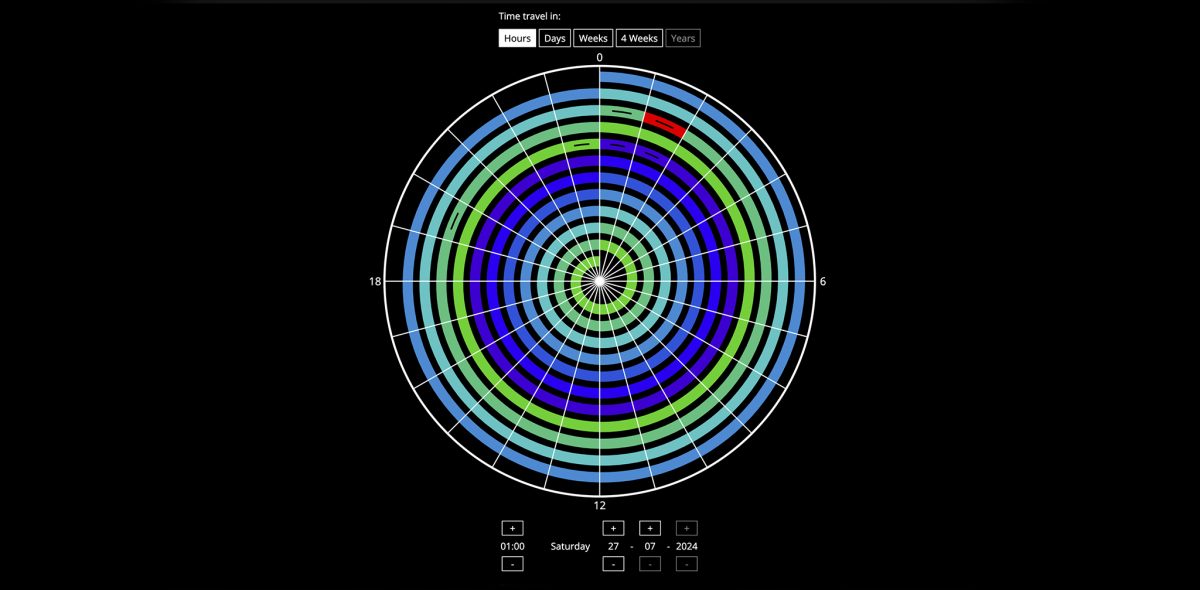This screenshot has height=590, width=1200.
Task: Click the 18 hour label left of chart
Action: coord(375,282)
